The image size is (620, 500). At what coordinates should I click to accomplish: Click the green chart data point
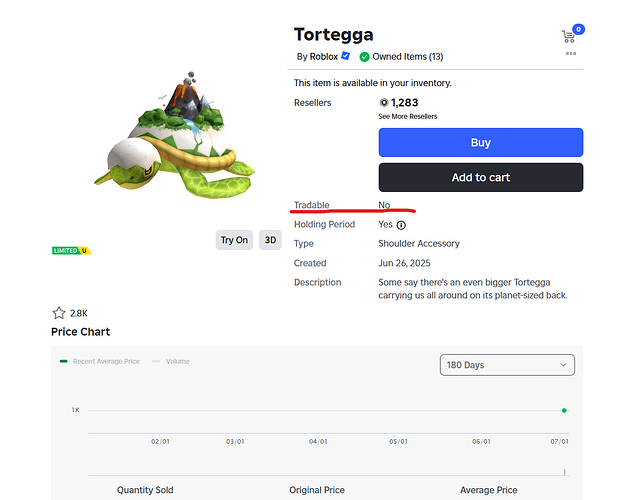(564, 410)
